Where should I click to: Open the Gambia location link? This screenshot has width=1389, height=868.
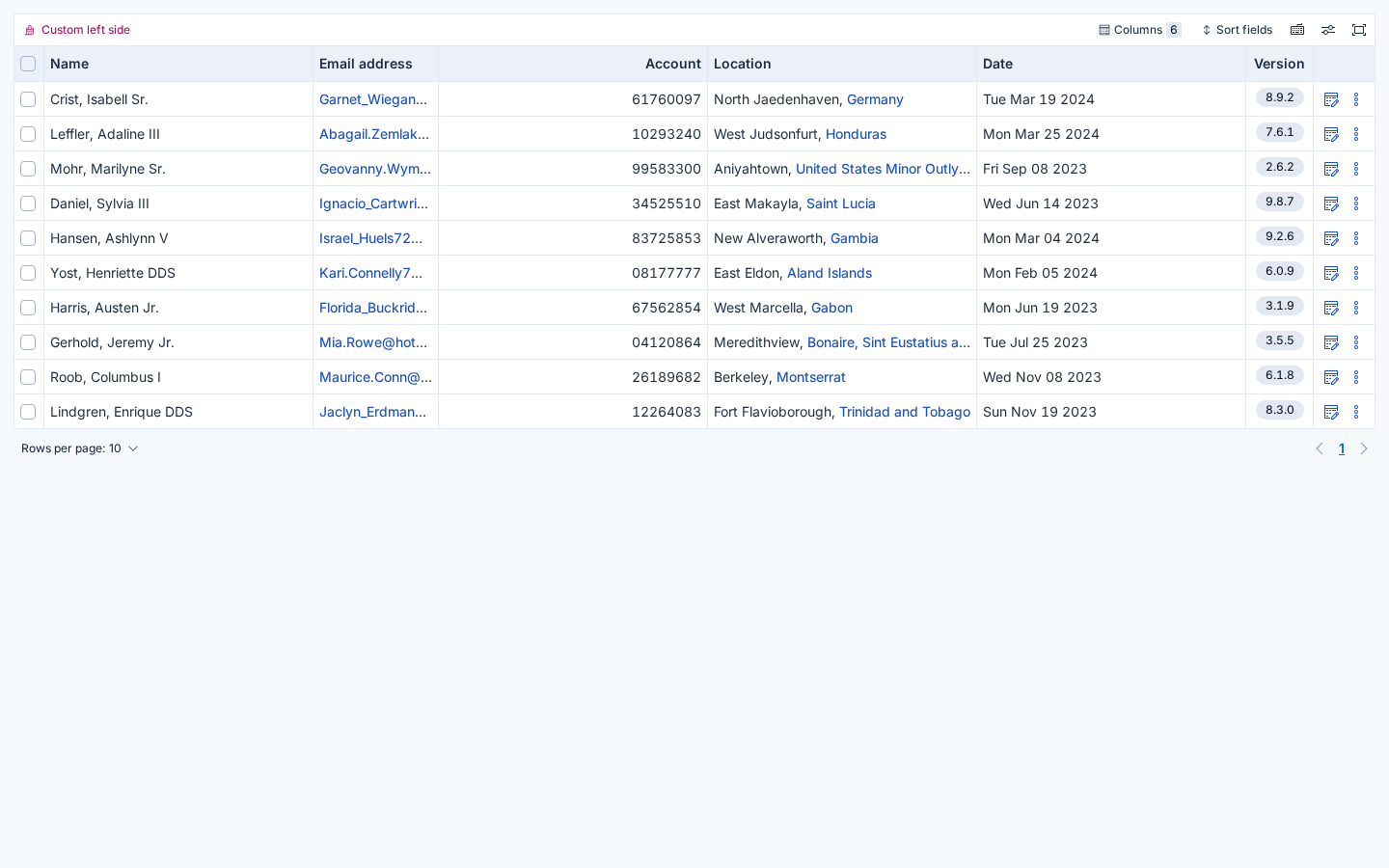coord(855,238)
